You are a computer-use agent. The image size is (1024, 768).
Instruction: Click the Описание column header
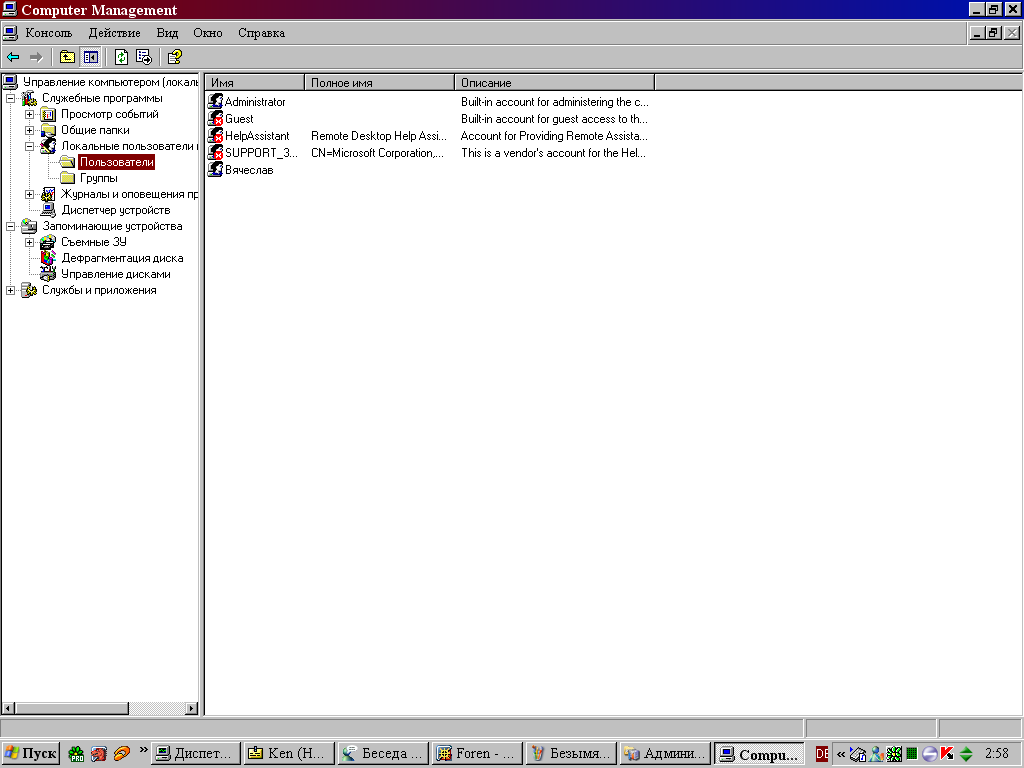554,82
